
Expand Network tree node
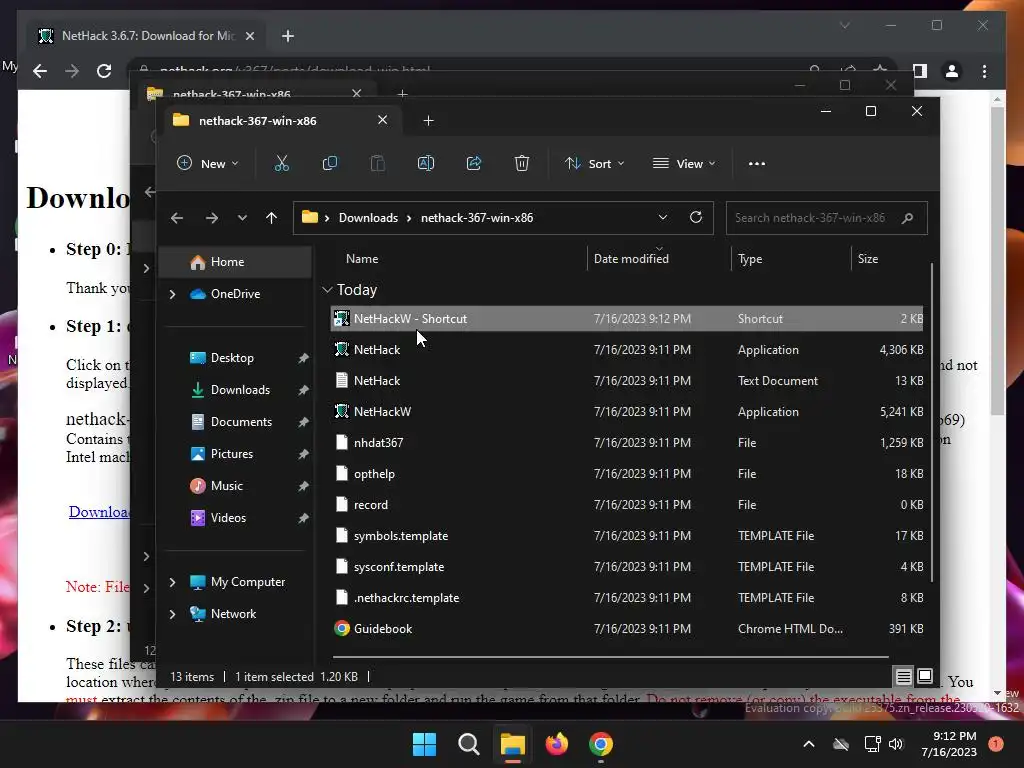pos(172,614)
